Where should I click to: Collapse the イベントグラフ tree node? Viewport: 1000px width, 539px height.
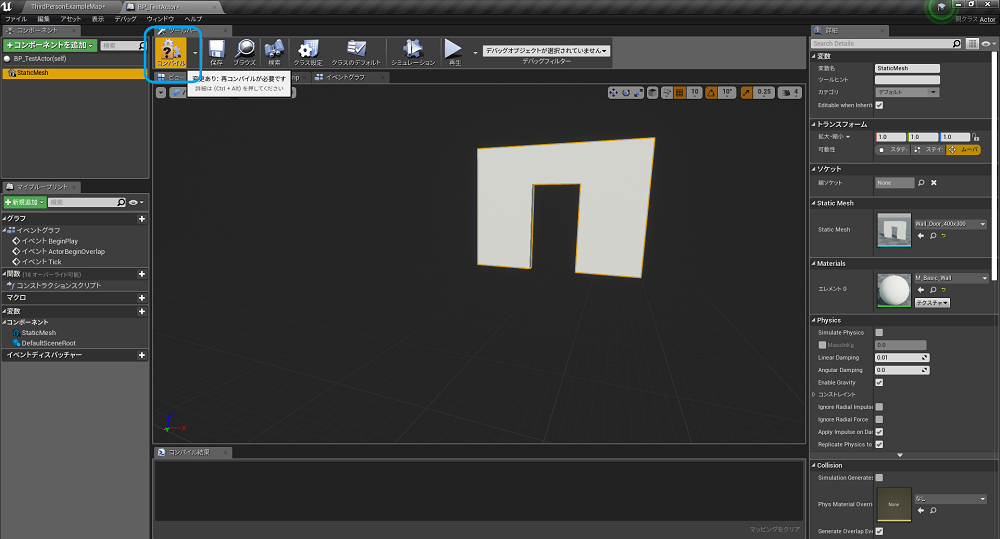pos(4,230)
